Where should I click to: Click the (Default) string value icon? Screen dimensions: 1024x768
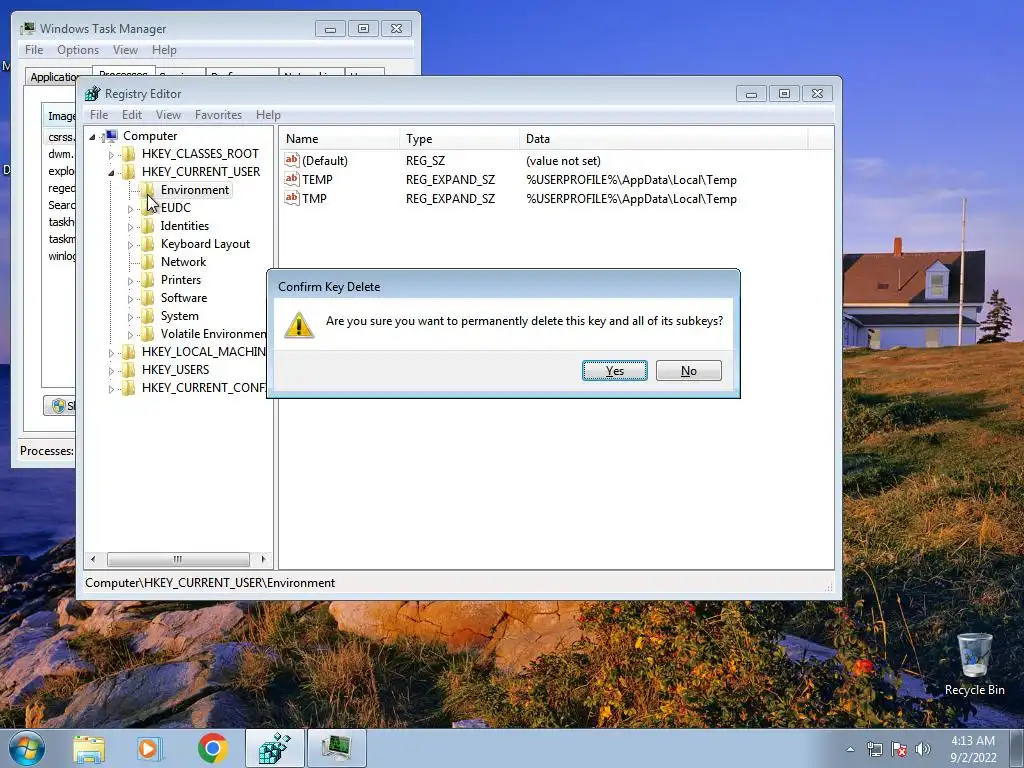click(291, 160)
